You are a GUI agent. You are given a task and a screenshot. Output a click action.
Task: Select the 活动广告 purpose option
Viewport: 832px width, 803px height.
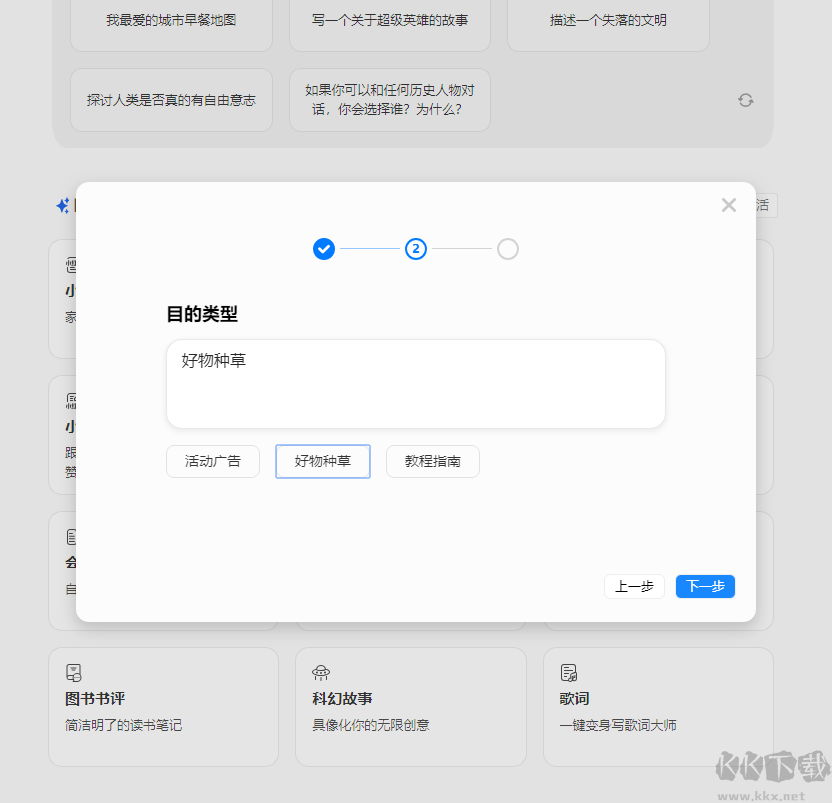pos(212,461)
